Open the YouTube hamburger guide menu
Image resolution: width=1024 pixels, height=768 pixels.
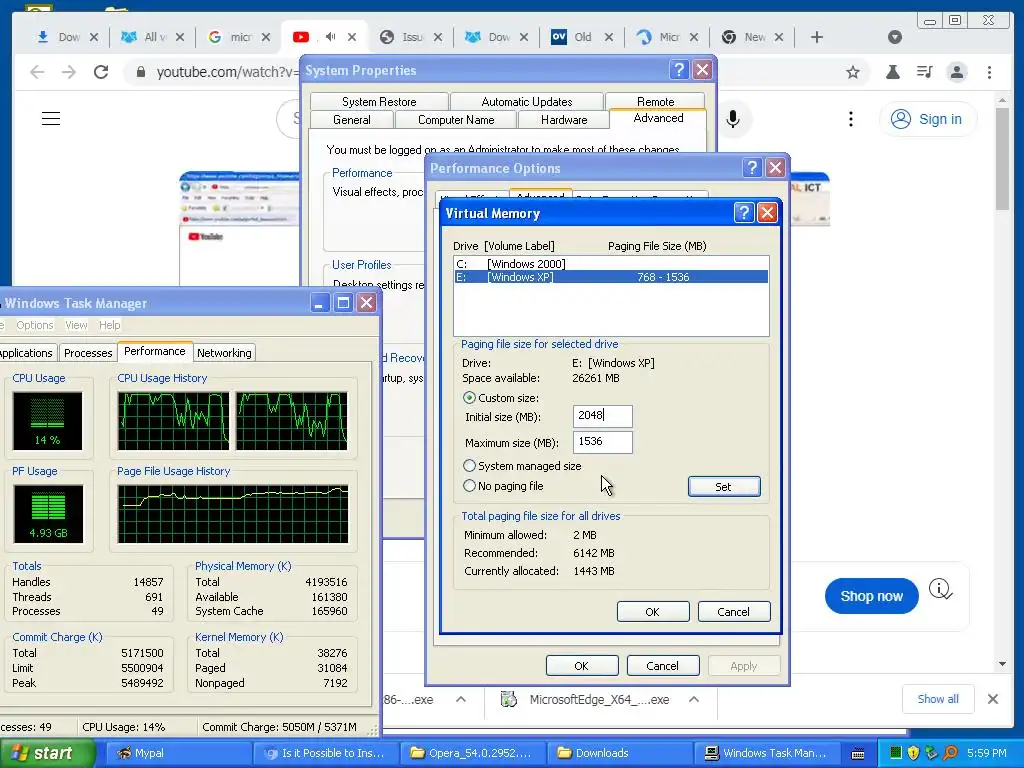tap(51, 118)
